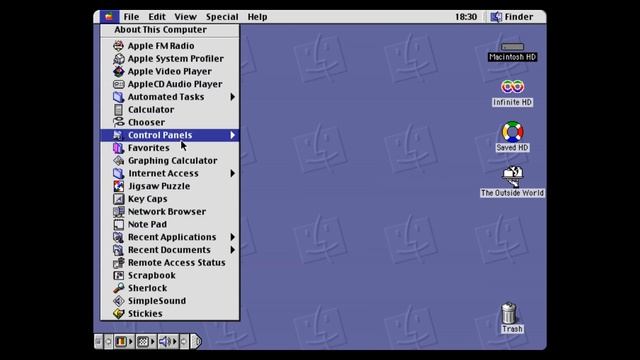Screen dimensions: 640x360
Task: Click the Calculator icon in the menu
Action: click(118, 110)
